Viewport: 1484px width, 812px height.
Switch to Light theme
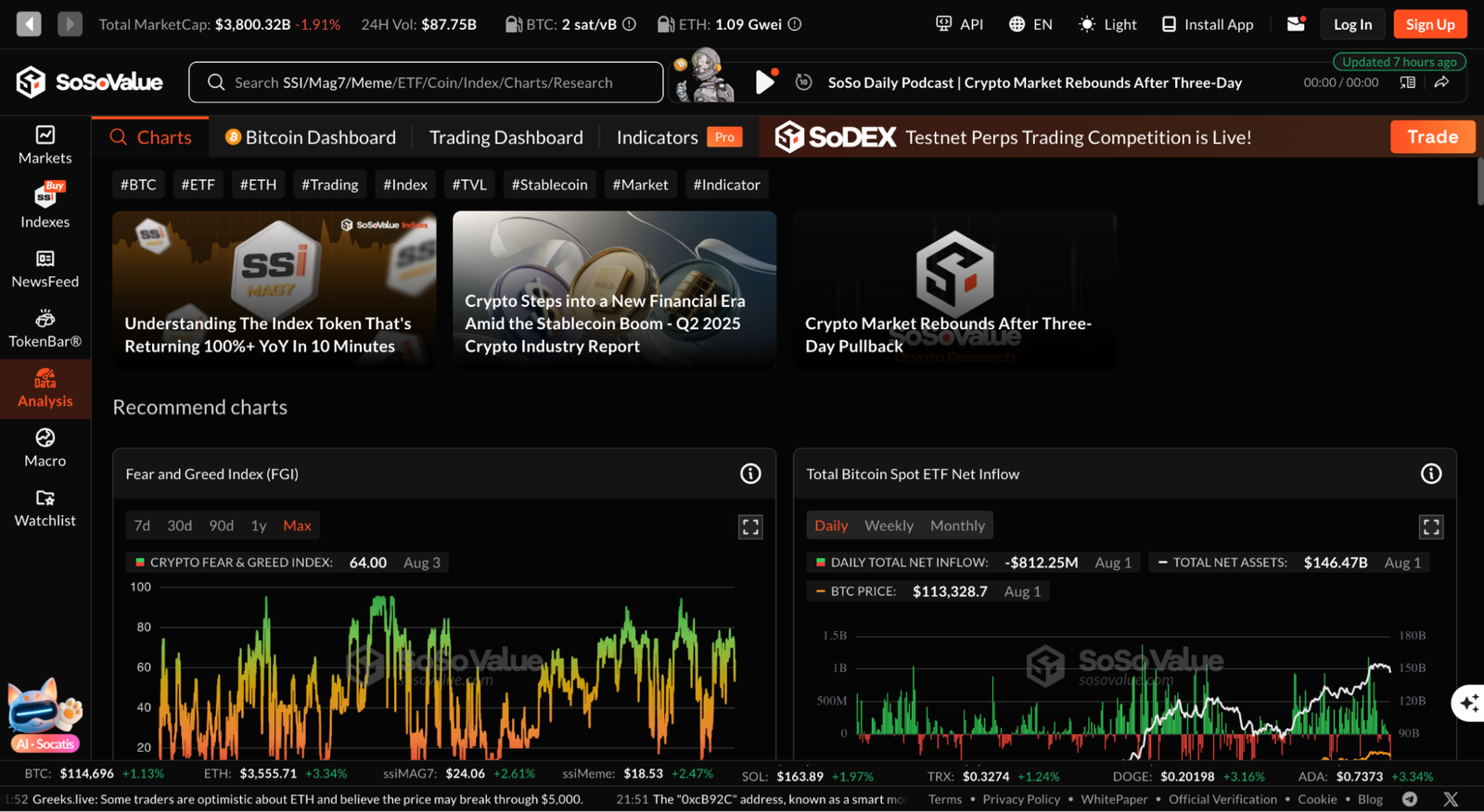1107,24
